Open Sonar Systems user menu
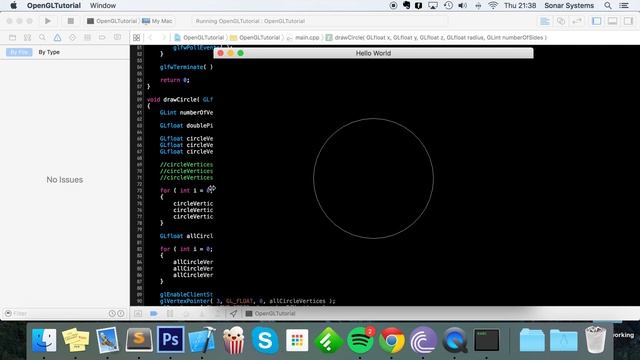This screenshot has width=640, height=360. pyautogui.click(x=569, y=6)
